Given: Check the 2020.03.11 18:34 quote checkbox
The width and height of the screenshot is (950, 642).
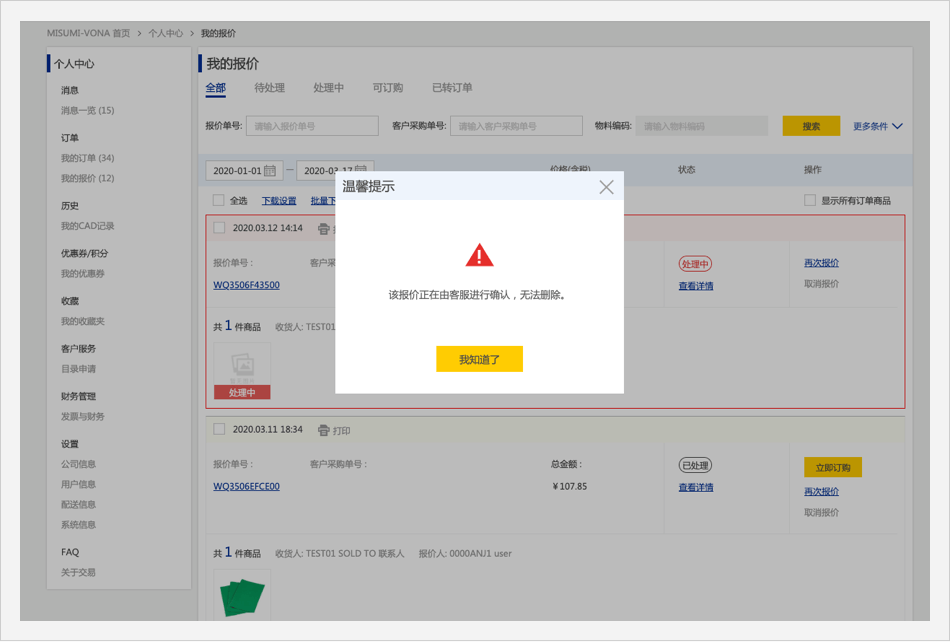Looking at the screenshot, I should pos(219,430).
